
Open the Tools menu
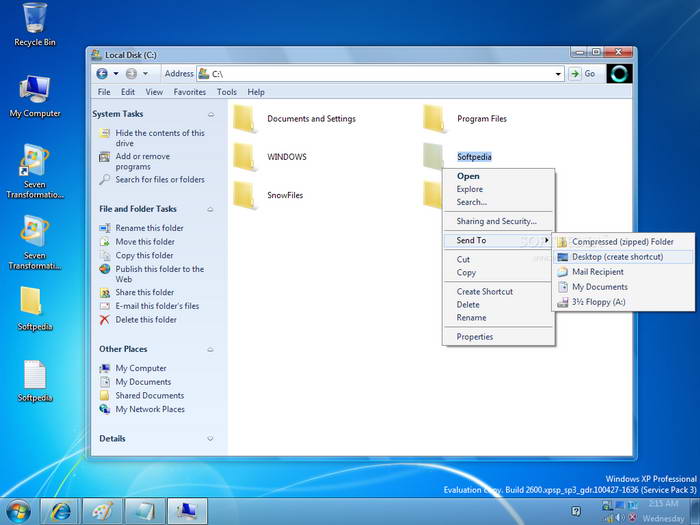pyautogui.click(x=227, y=92)
